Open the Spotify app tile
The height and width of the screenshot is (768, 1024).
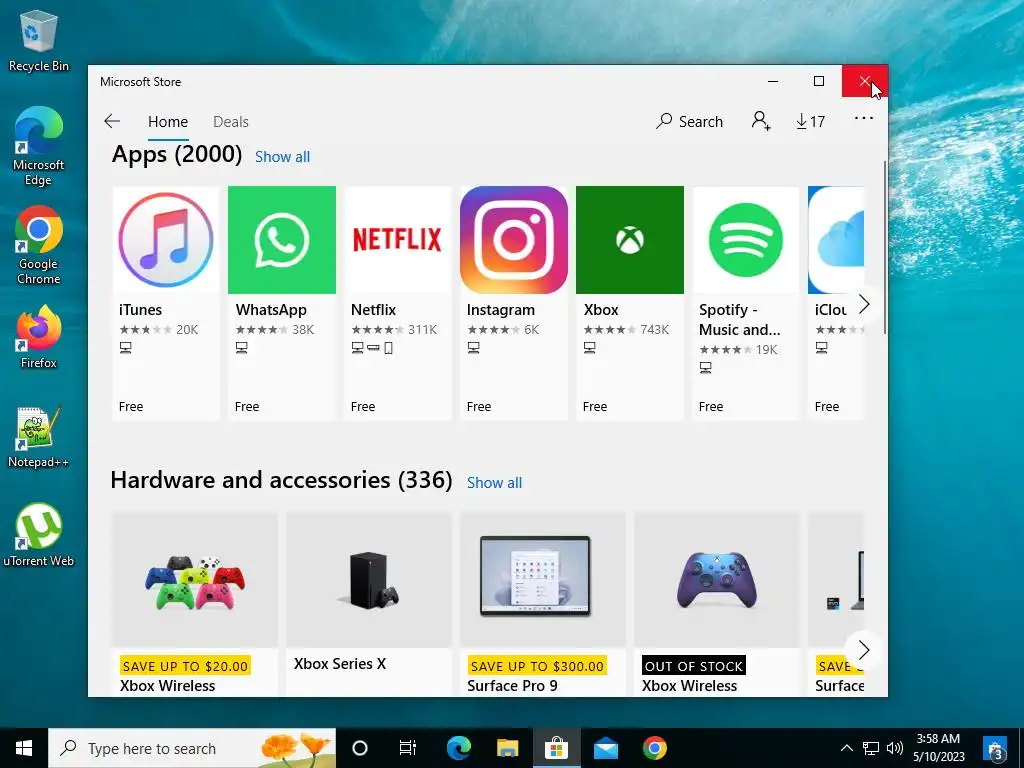[746, 303]
